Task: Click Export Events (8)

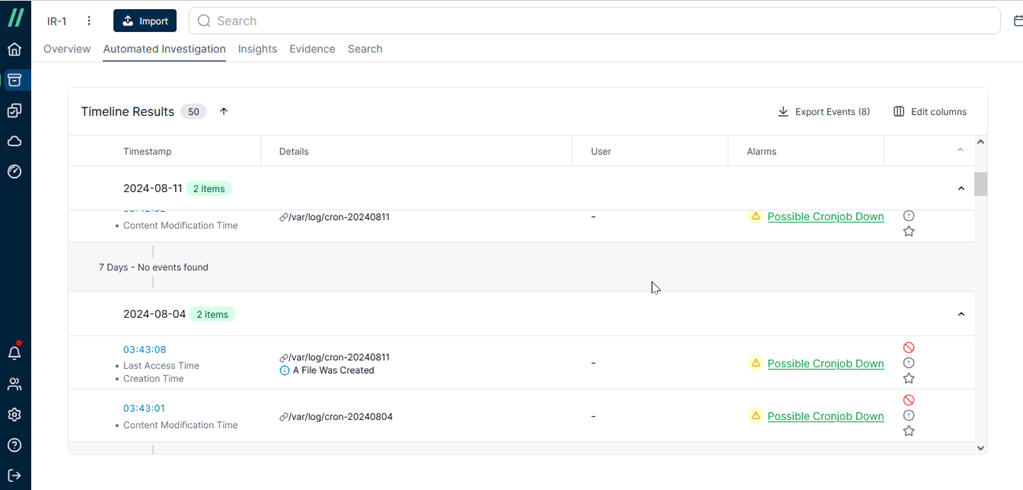Action: coord(823,112)
